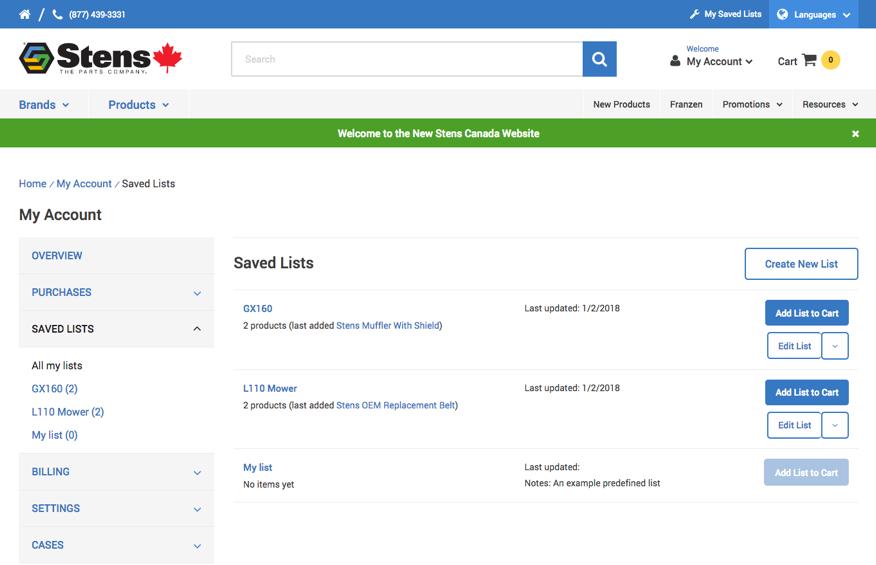
Task: Add L110 Mower list to cart
Action: coord(807,392)
